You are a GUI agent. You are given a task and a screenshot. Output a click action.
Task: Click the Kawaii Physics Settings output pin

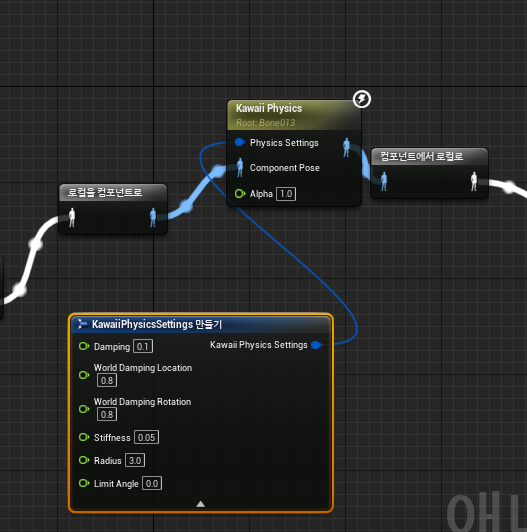[316, 345]
